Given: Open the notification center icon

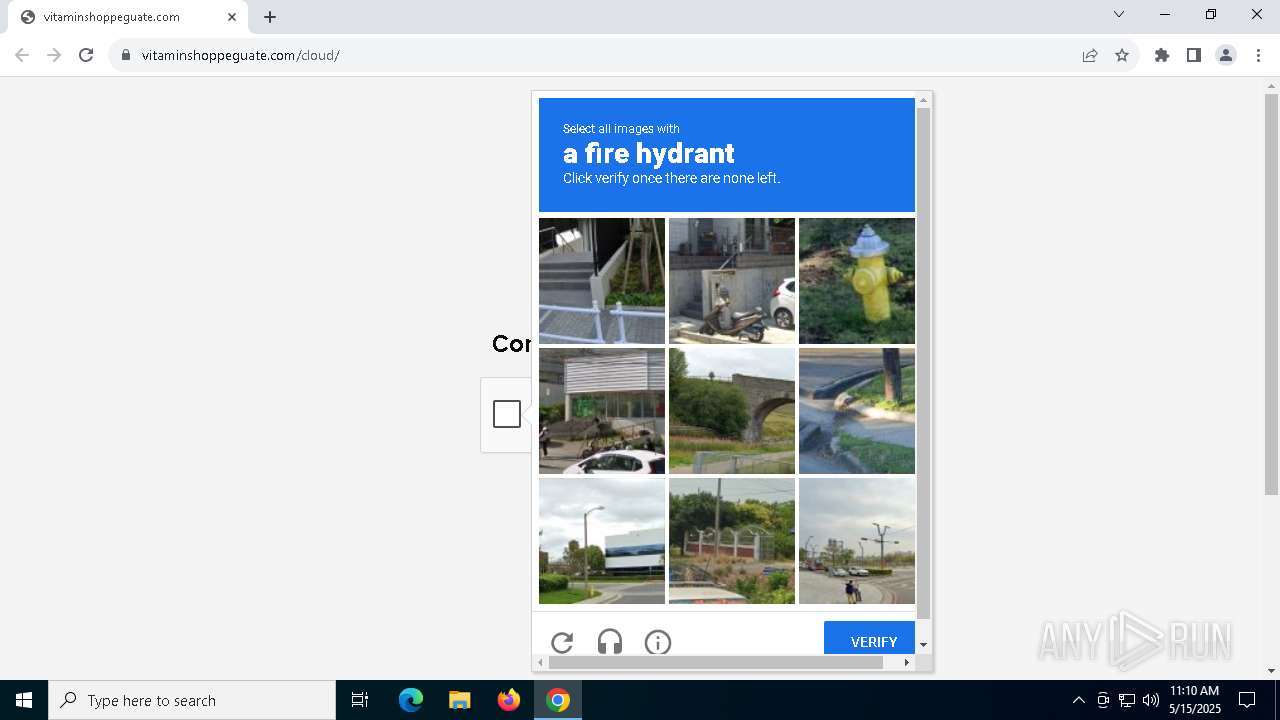Looking at the screenshot, I should coord(1247,700).
